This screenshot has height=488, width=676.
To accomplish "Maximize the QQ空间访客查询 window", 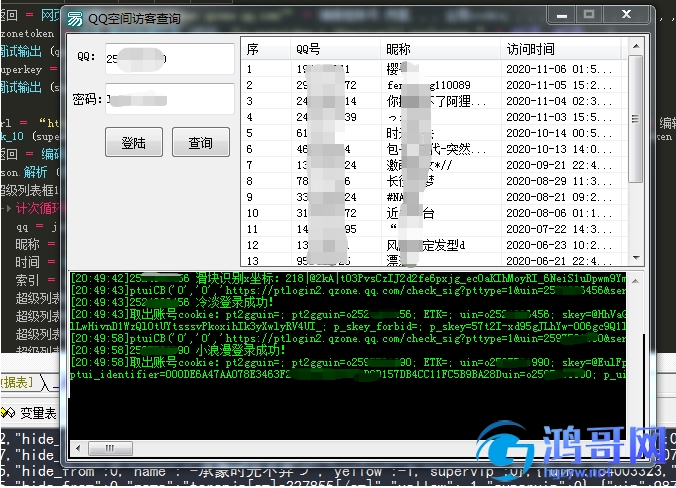I will coord(589,15).
